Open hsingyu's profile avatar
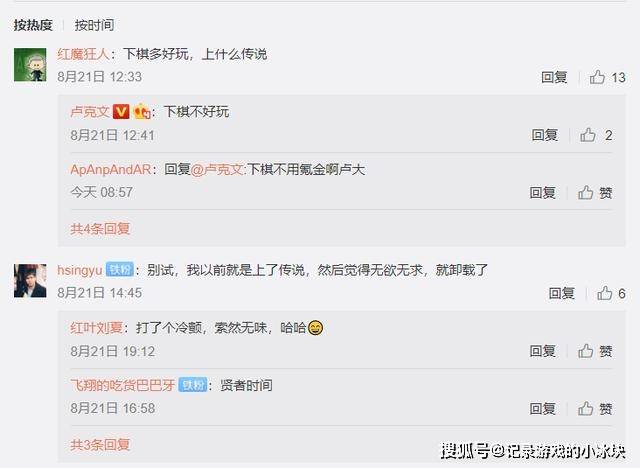 pyautogui.click(x=30, y=281)
